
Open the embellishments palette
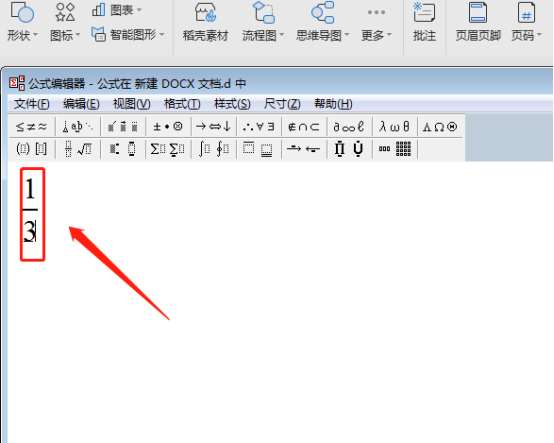click(x=123, y=126)
